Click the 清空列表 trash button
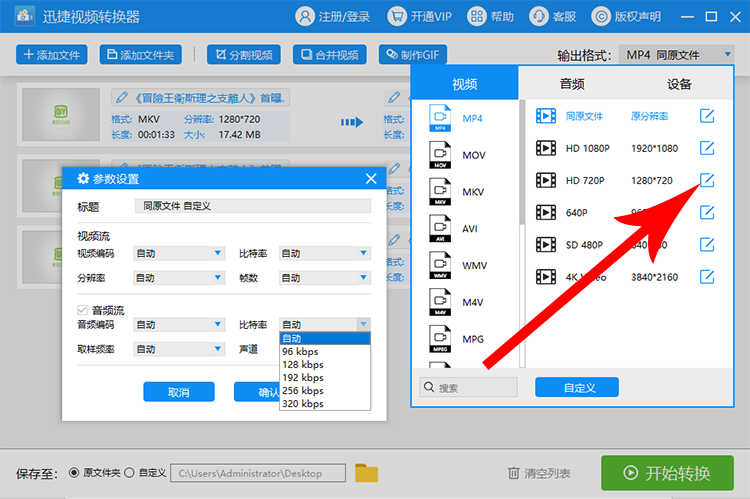This screenshot has height=499, width=750. [x=539, y=473]
